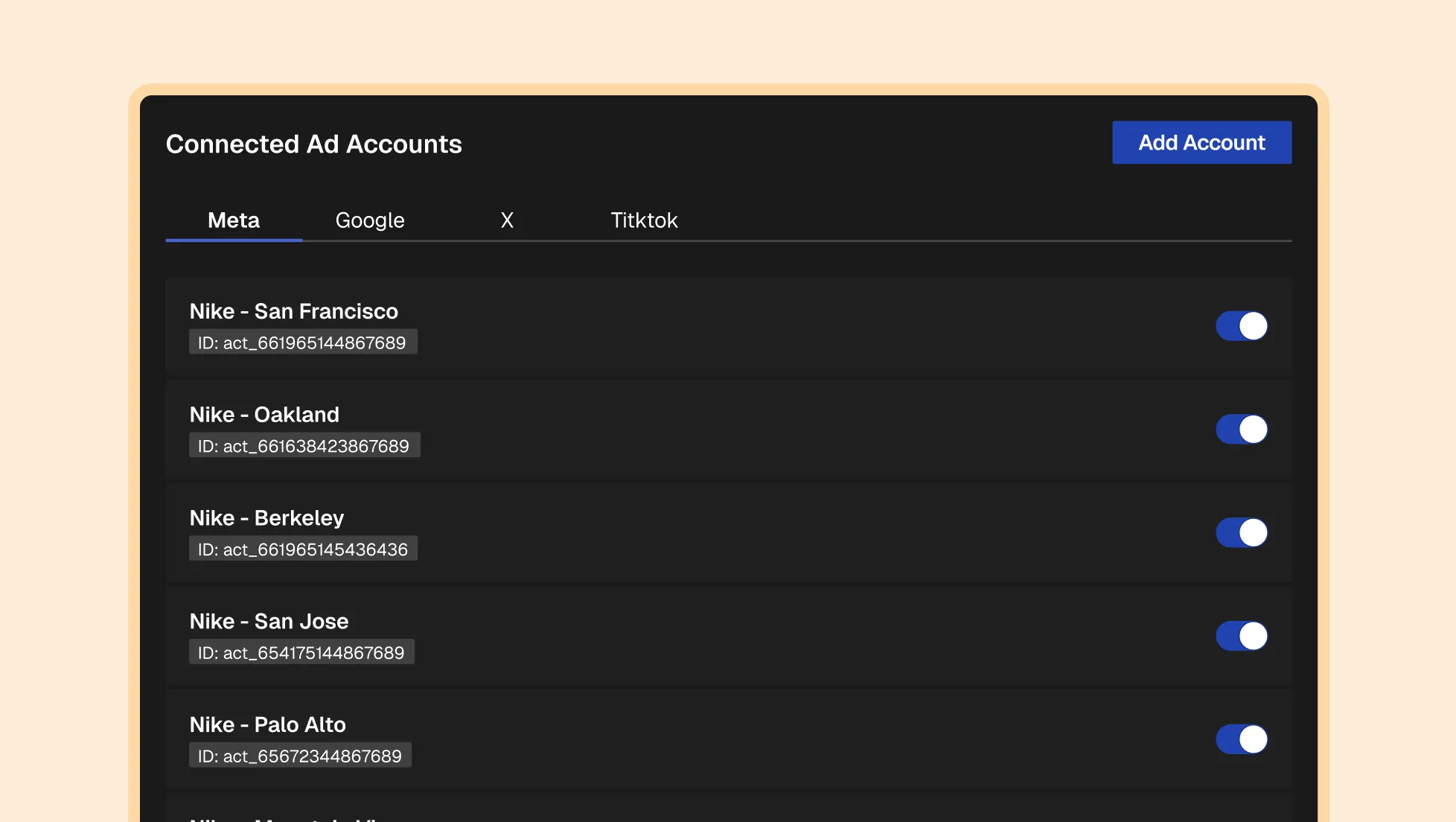Viewport: 1456px width, 822px height.
Task: Click the Nike - Berkeley account name
Action: (x=266, y=518)
